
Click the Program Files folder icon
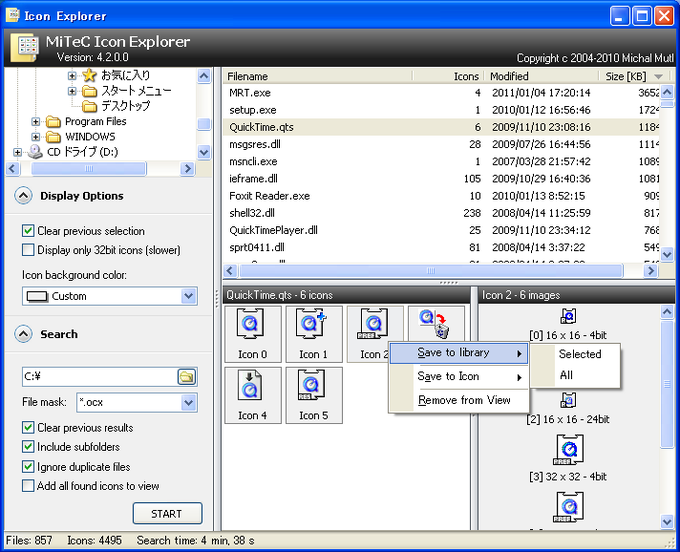click(53, 122)
